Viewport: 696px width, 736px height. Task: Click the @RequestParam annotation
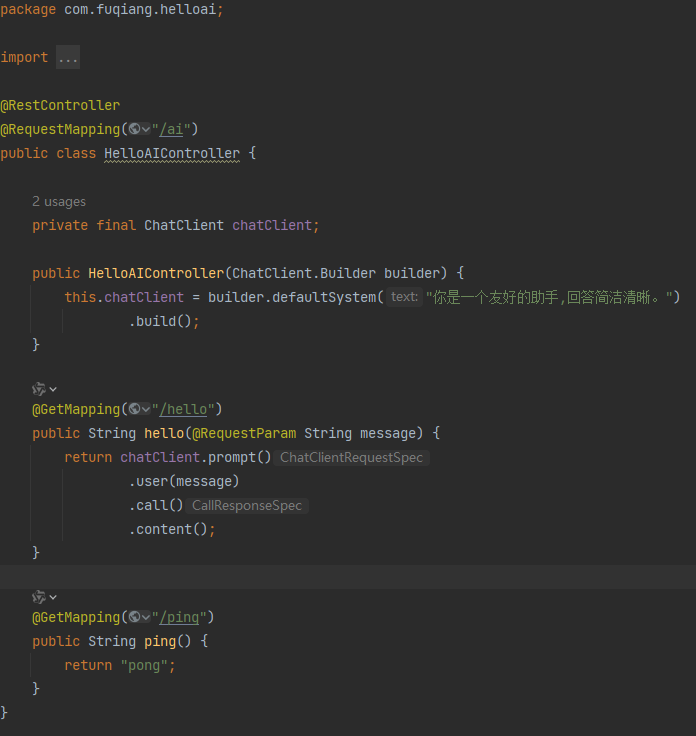(244, 433)
